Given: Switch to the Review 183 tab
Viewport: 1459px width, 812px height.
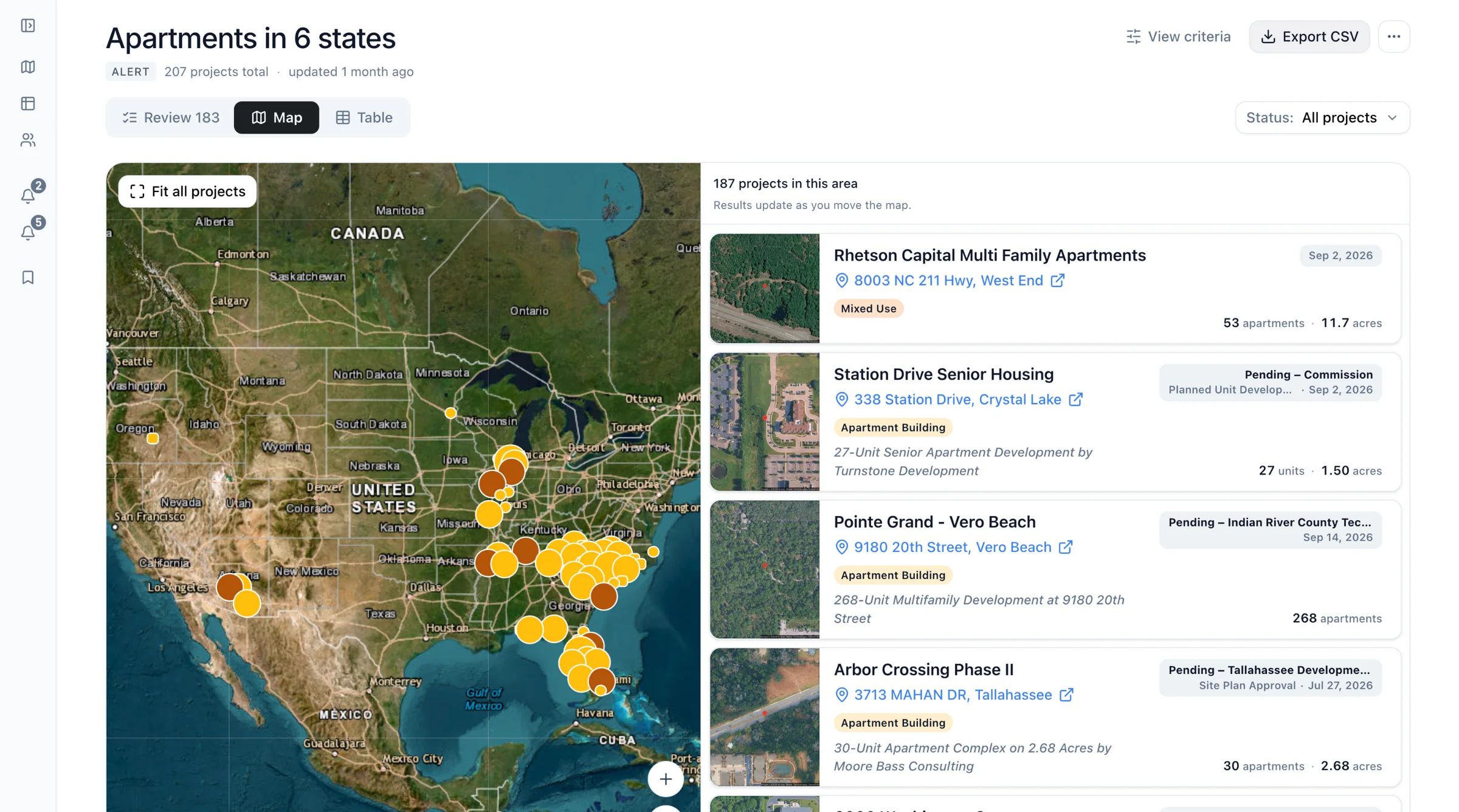Looking at the screenshot, I should click(171, 117).
